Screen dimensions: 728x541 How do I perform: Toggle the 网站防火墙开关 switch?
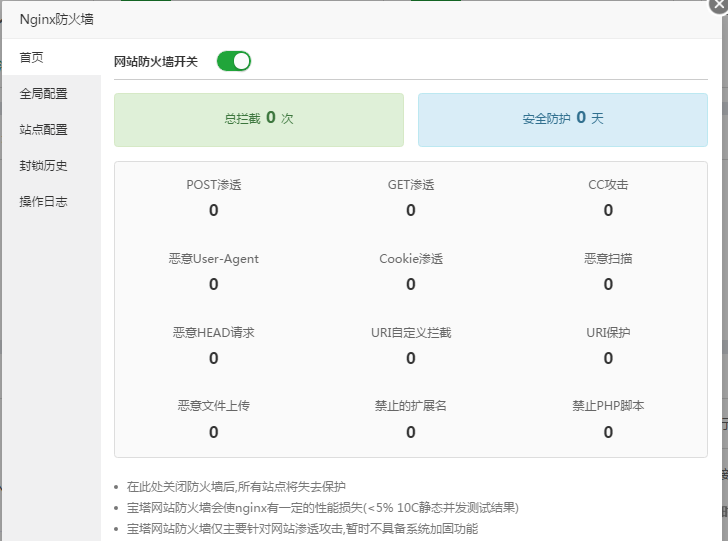(x=234, y=61)
